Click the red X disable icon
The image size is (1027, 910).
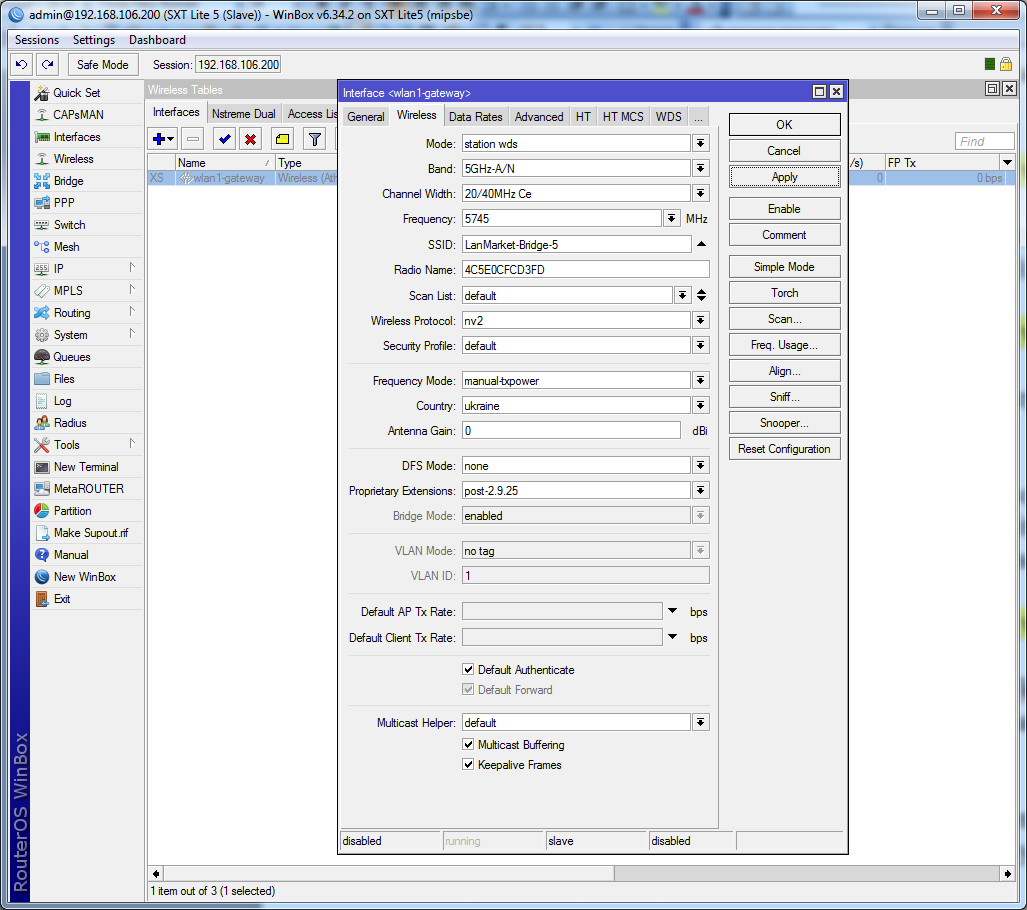pos(251,139)
